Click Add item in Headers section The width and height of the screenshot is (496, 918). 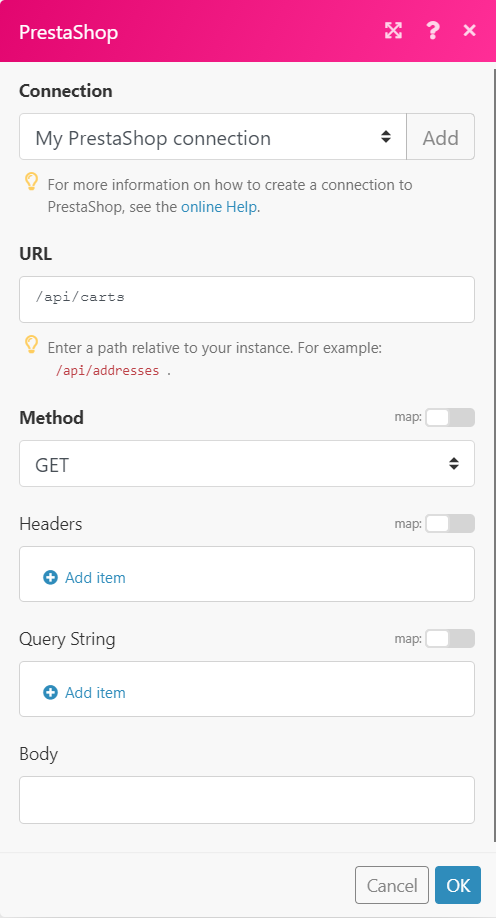click(95, 578)
